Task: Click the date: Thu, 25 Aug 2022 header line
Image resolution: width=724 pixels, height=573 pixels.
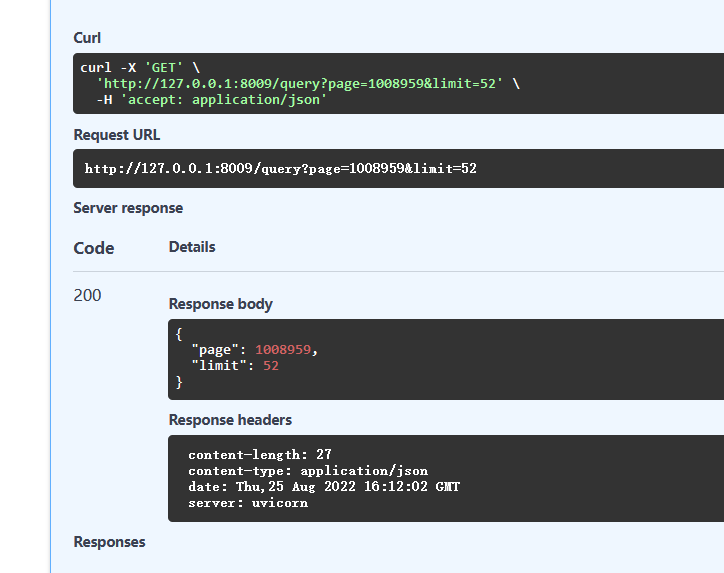Action: click(x=324, y=487)
